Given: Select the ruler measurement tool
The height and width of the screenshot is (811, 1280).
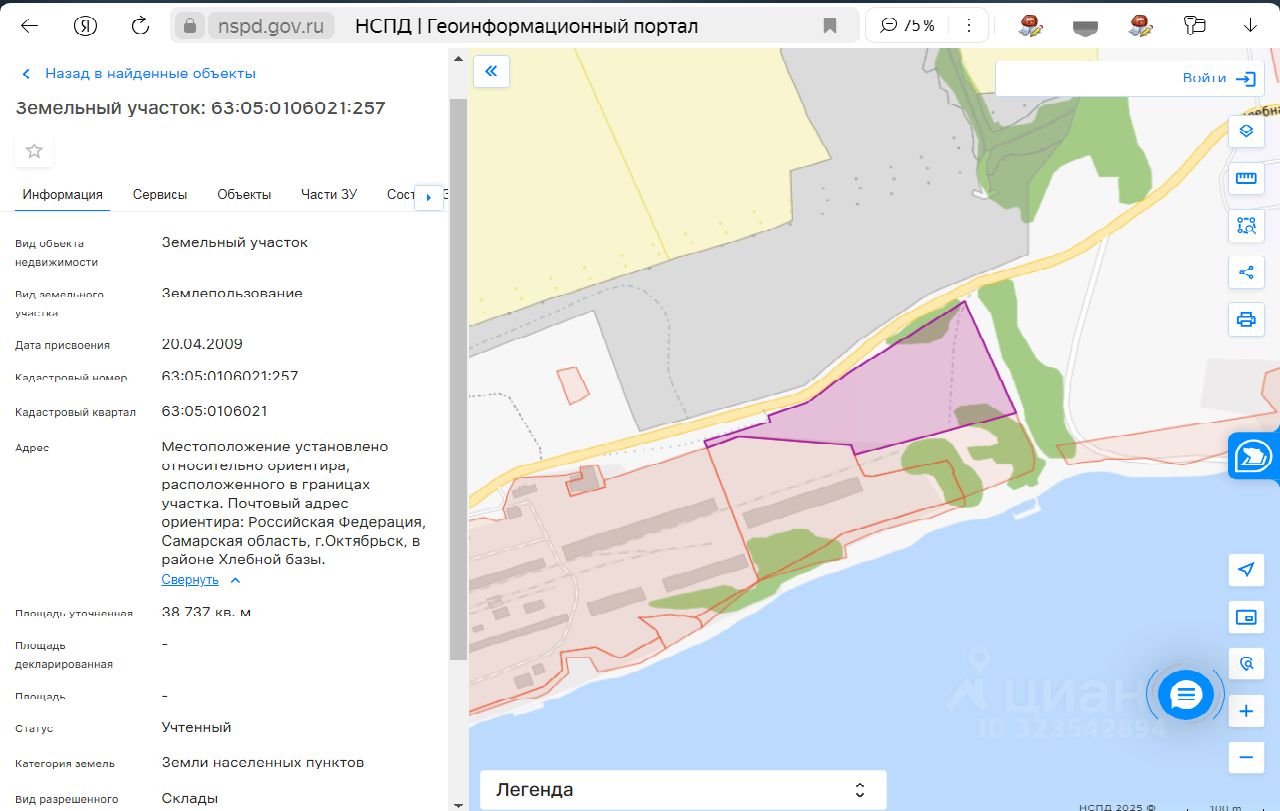Looking at the screenshot, I should [x=1246, y=179].
